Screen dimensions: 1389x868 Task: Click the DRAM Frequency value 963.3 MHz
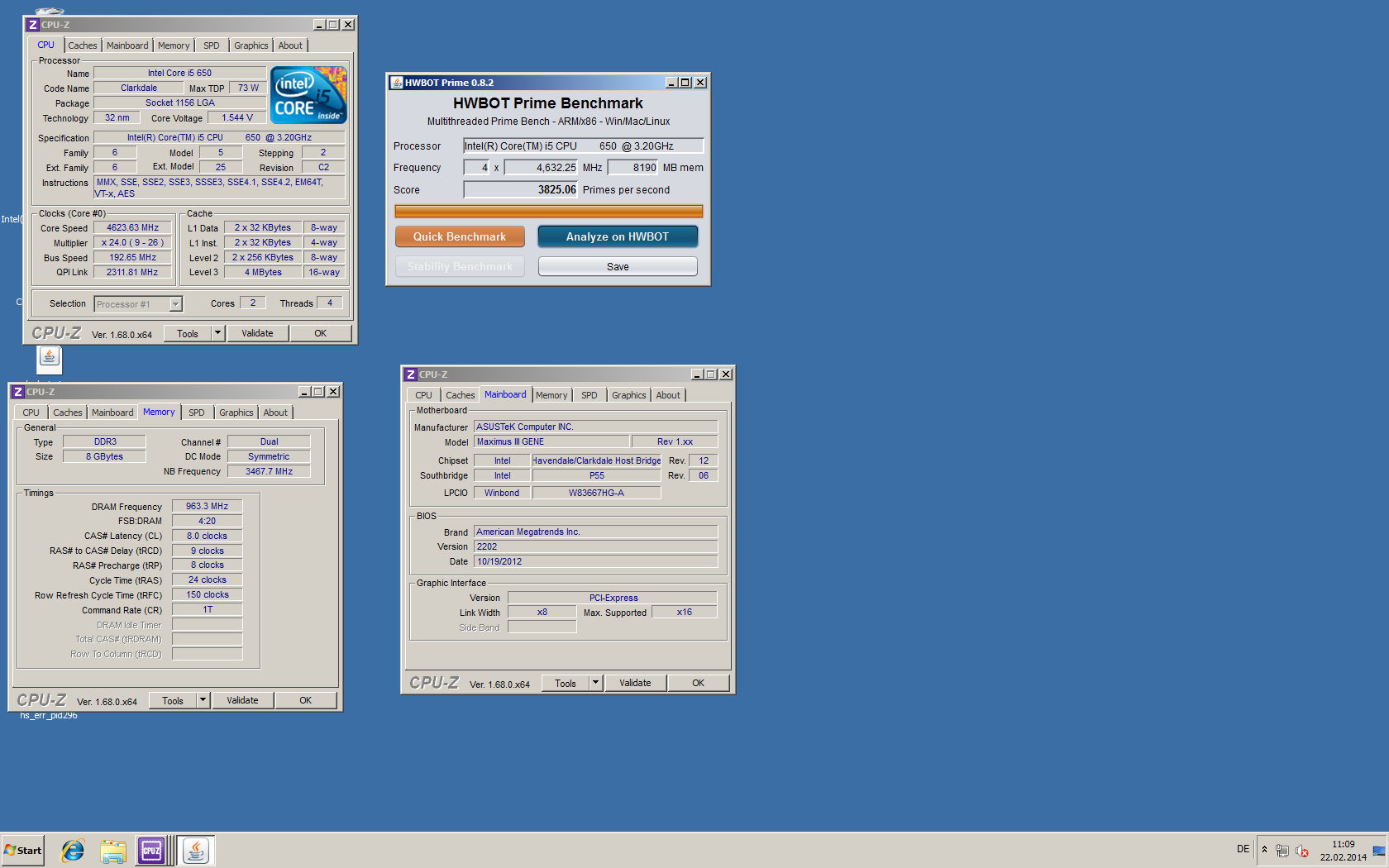click(x=207, y=506)
